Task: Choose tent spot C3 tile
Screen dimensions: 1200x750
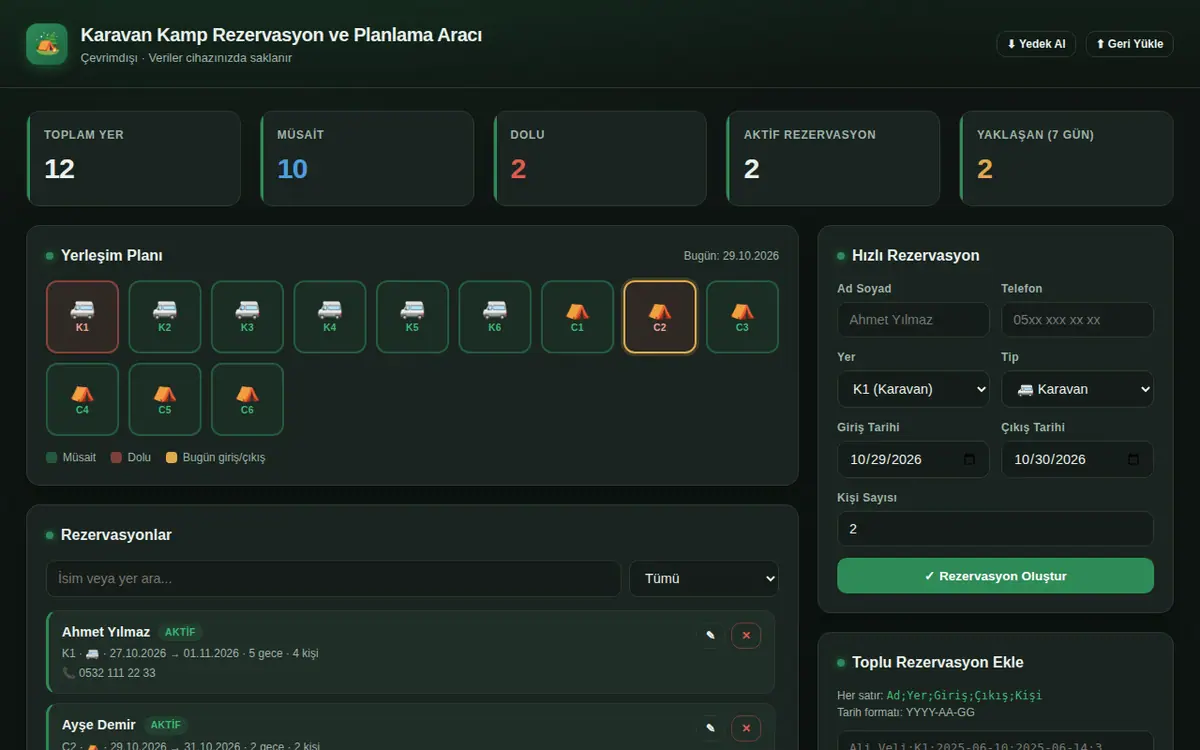Action: (742, 317)
